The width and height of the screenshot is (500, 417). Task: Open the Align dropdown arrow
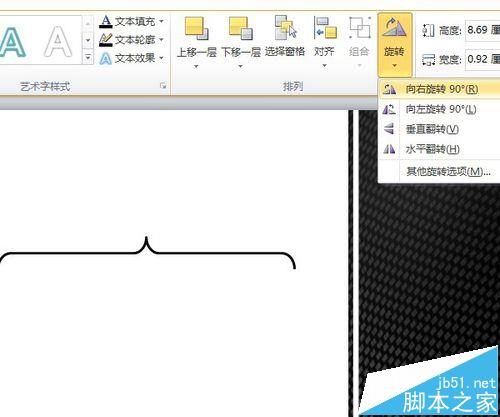pyautogui.click(x=325, y=66)
